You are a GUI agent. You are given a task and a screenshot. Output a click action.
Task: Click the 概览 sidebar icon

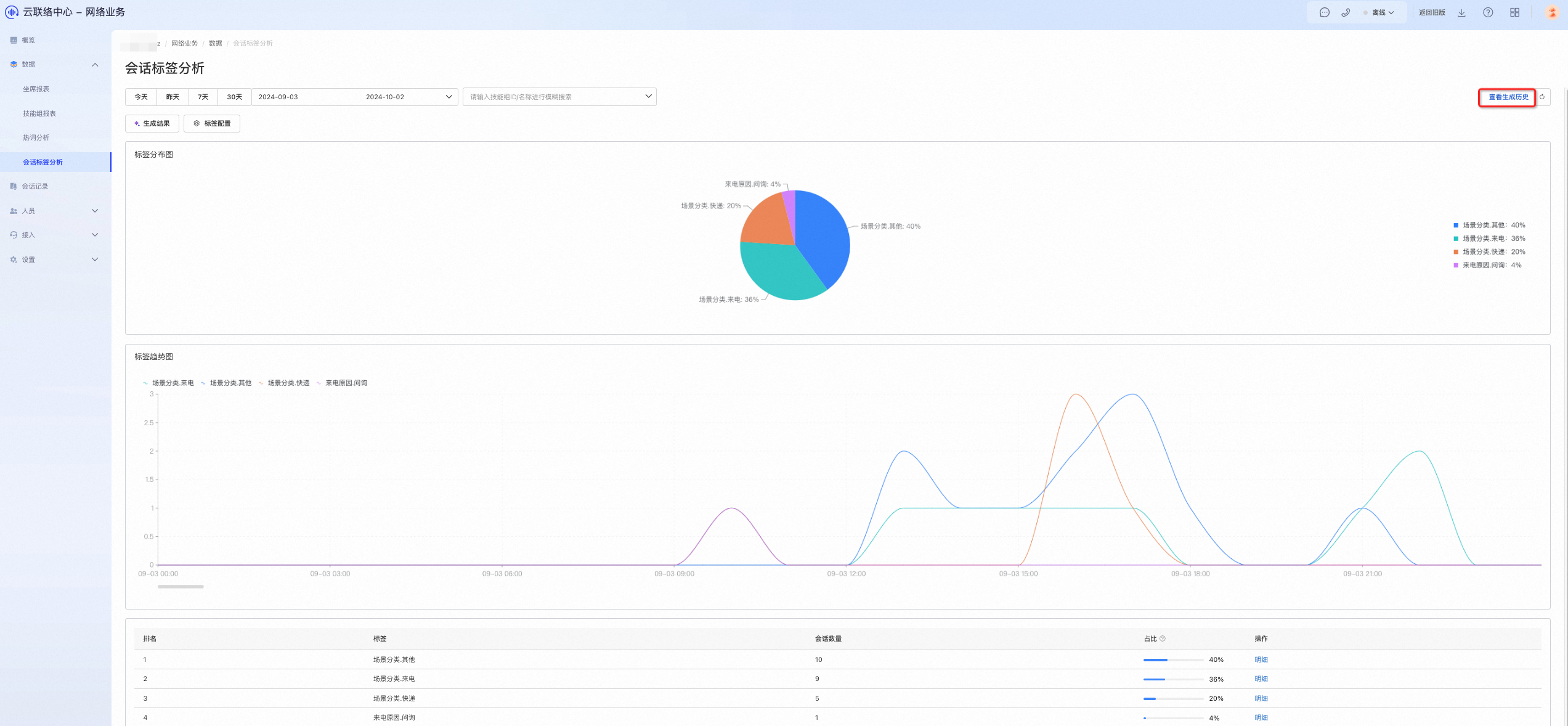click(x=14, y=40)
